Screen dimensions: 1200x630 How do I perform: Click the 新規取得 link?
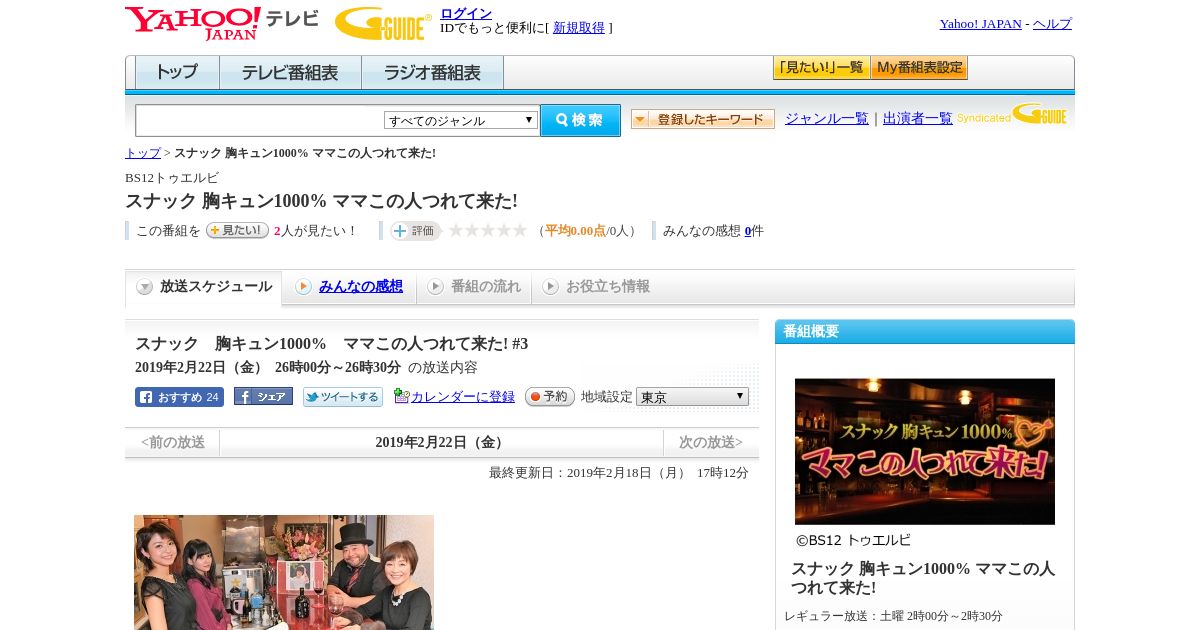coord(579,28)
